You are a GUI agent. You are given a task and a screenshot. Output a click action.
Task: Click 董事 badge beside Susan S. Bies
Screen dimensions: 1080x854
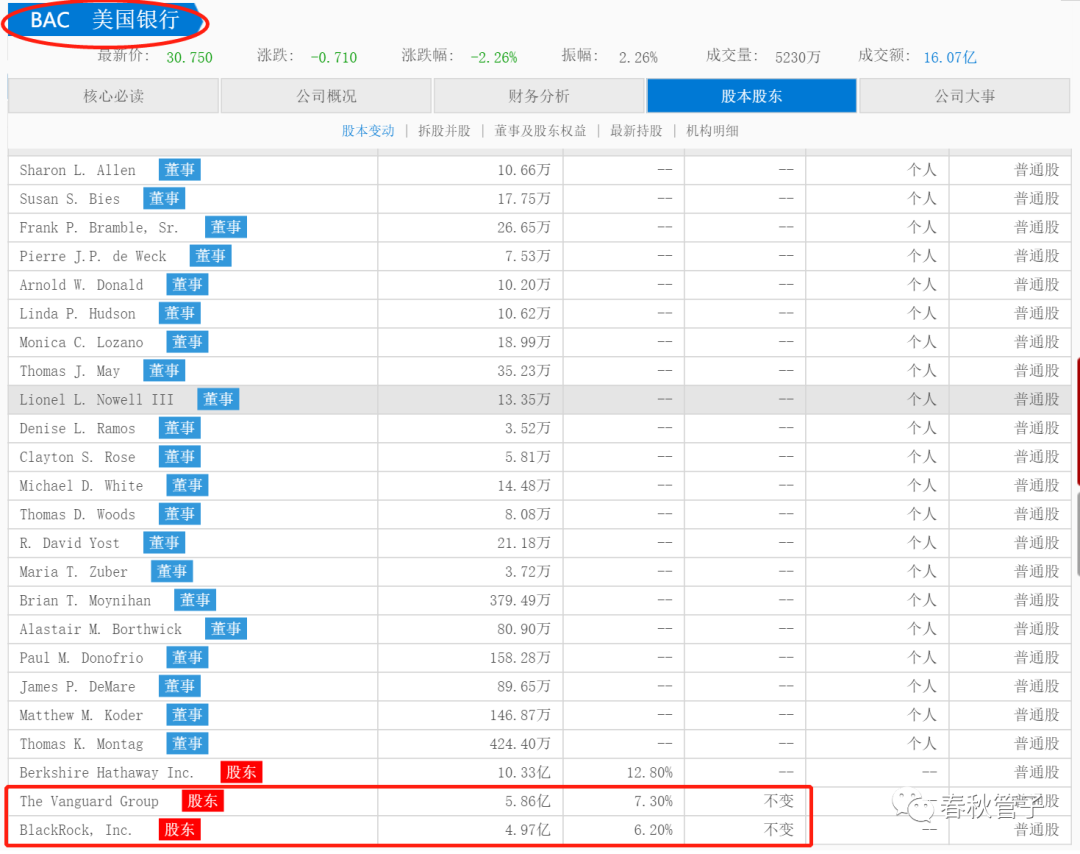tap(164, 198)
